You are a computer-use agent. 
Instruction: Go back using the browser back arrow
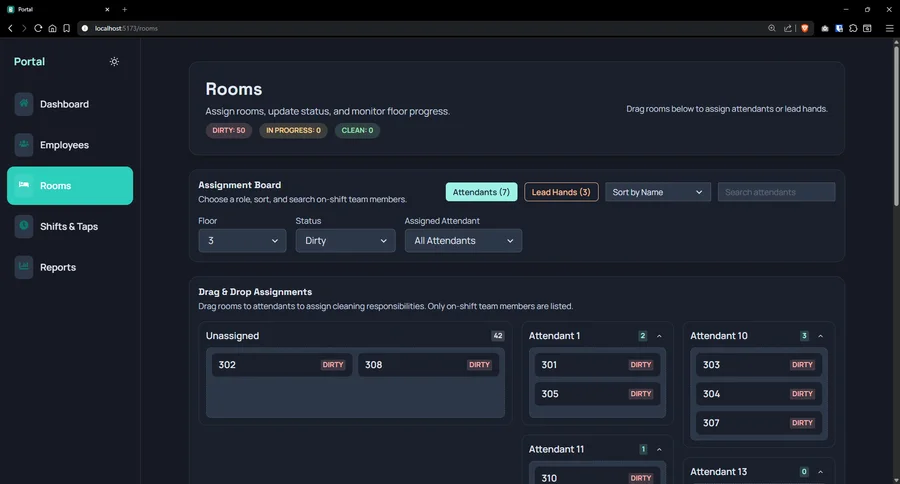[10, 28]
